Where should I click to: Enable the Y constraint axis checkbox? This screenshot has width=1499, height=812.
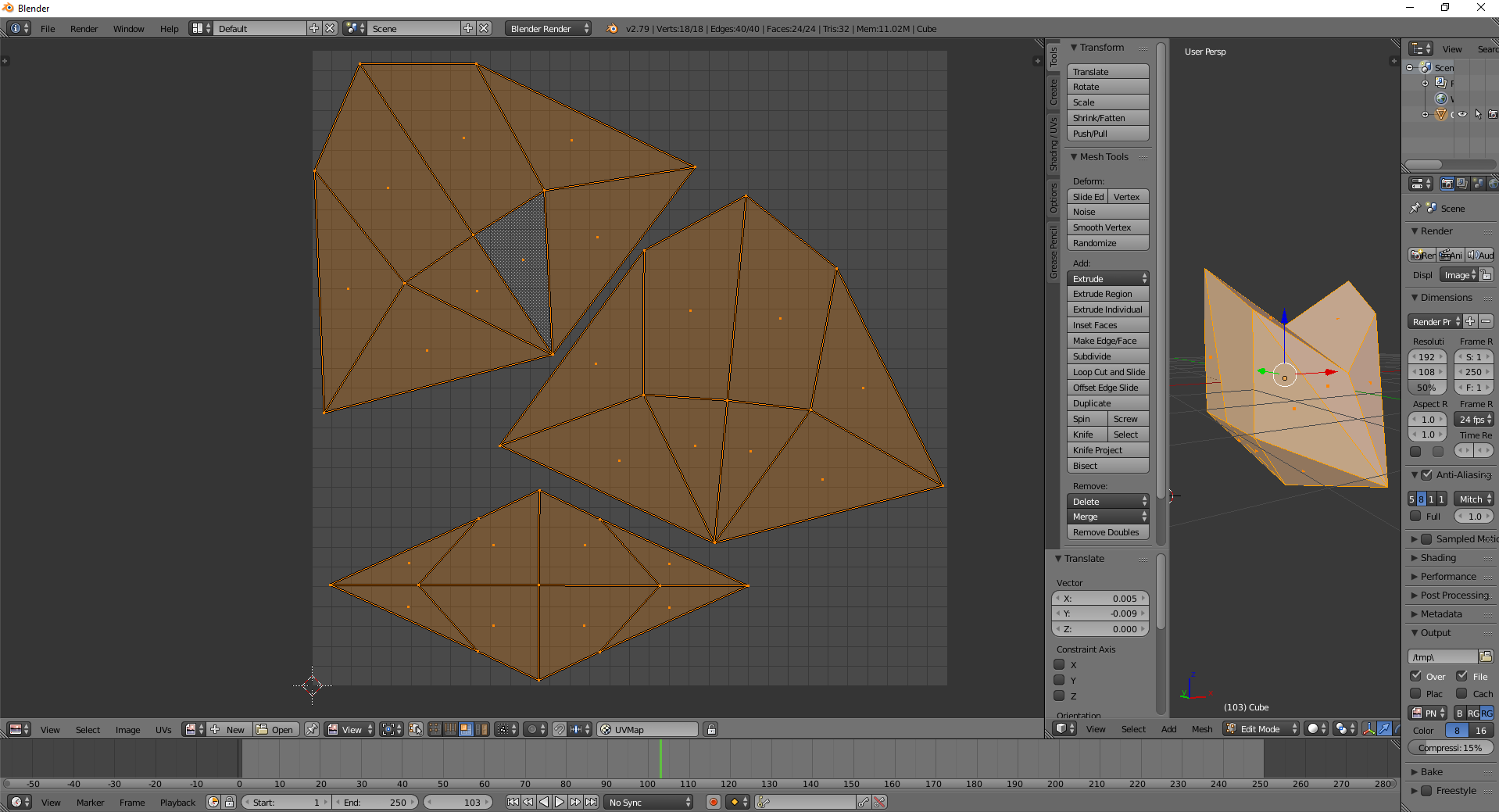pos(1060,680)
